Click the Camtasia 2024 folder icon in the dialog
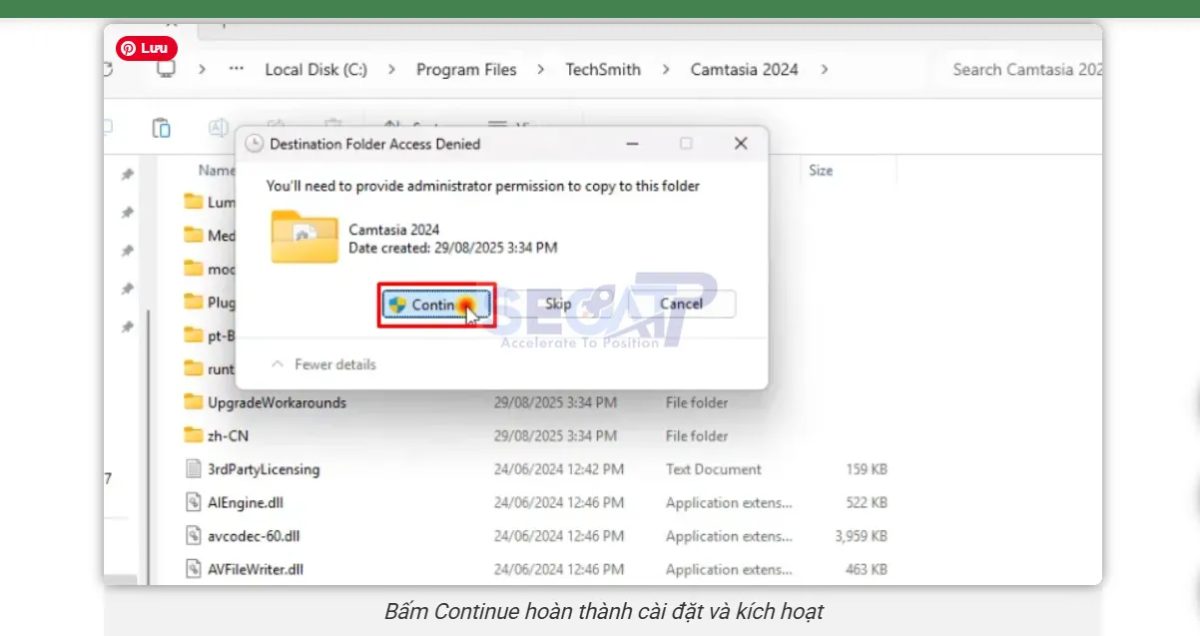1200x636 pixels. (304, 239)
